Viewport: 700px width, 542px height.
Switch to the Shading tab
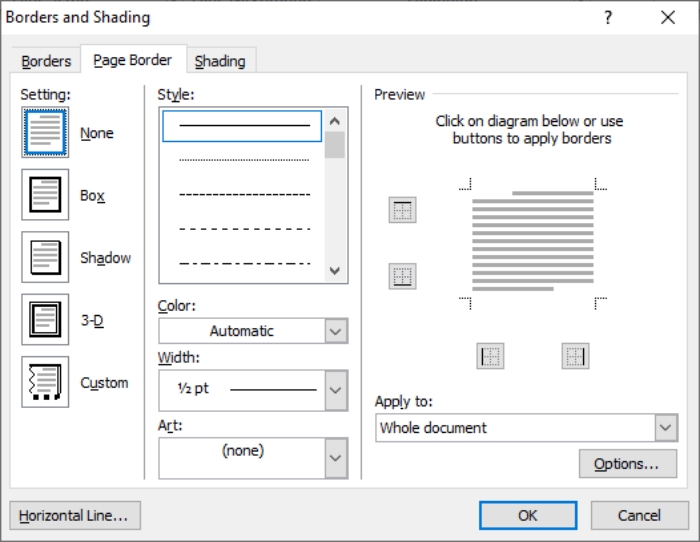(220, 61)
